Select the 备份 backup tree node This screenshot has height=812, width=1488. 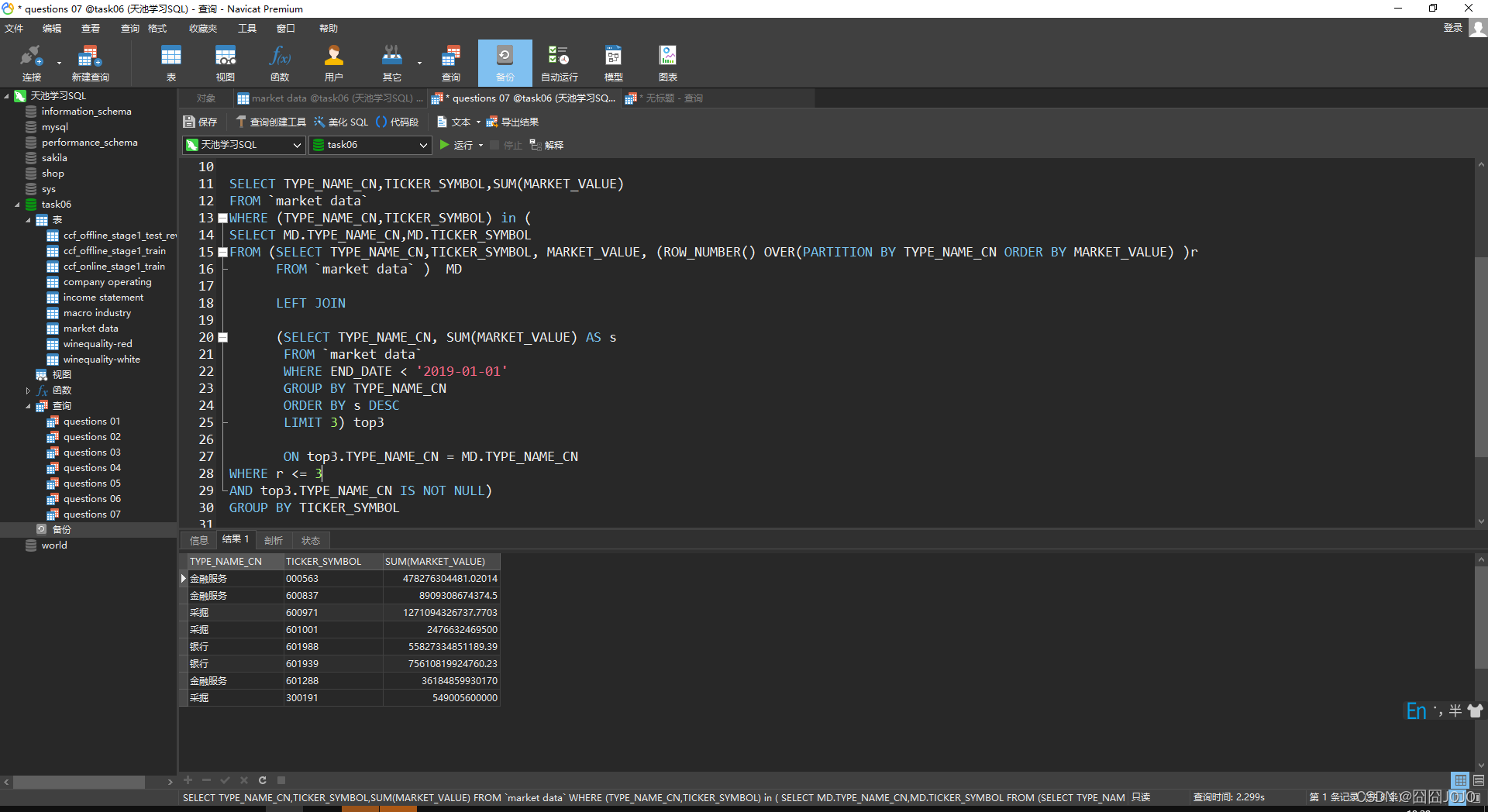(x=61, y=530)
